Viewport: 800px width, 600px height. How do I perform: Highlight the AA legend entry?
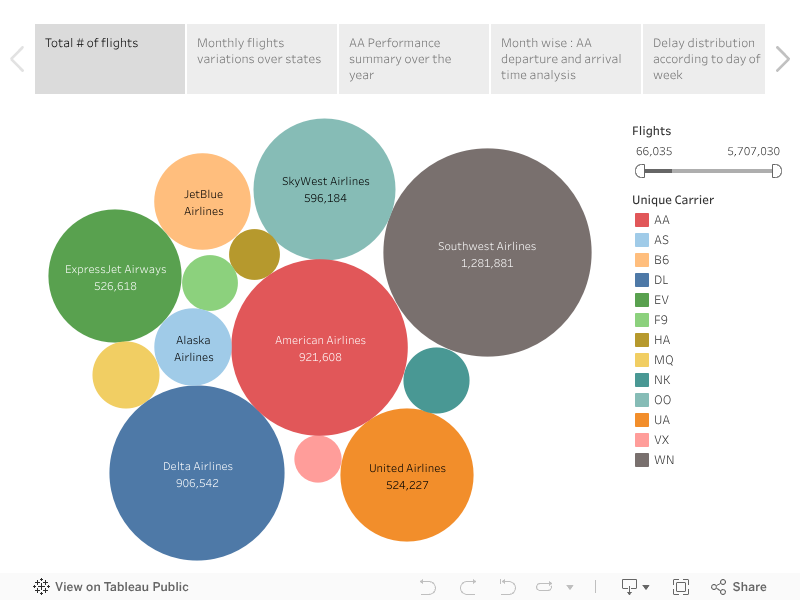coord(661,220)
